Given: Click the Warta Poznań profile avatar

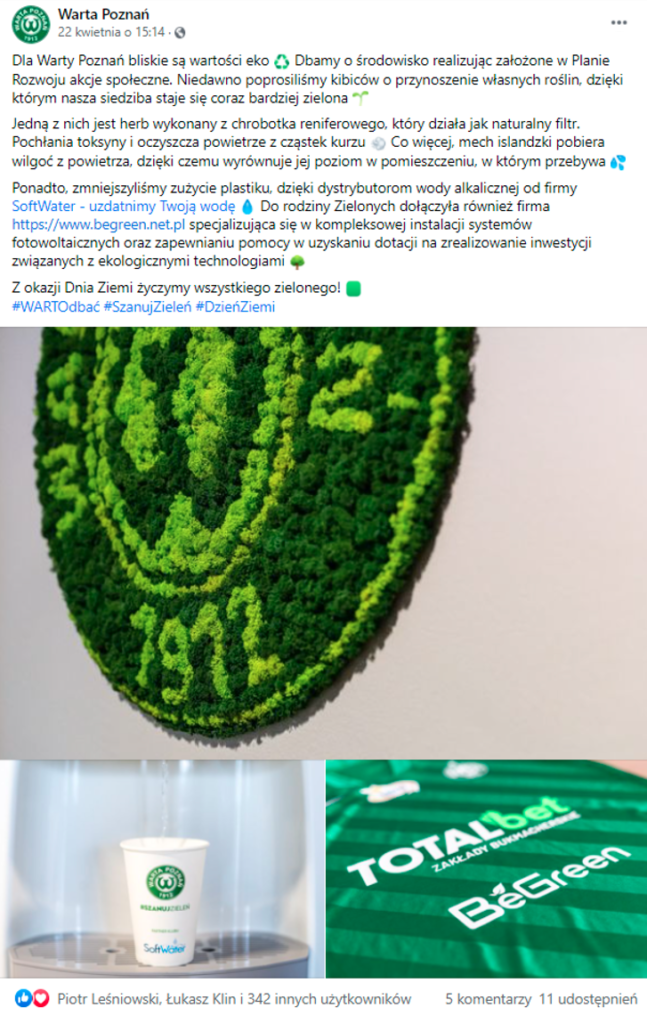Looking at the screenshot, I should pos(30,24).
